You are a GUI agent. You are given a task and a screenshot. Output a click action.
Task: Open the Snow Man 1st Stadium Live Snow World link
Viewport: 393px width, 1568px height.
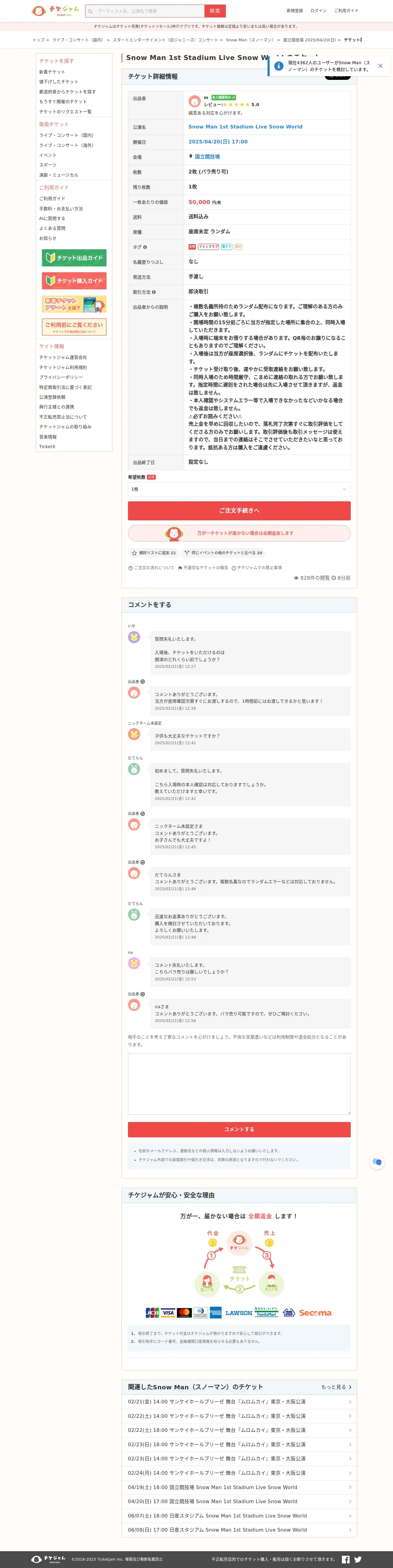[x=245, y=127]
